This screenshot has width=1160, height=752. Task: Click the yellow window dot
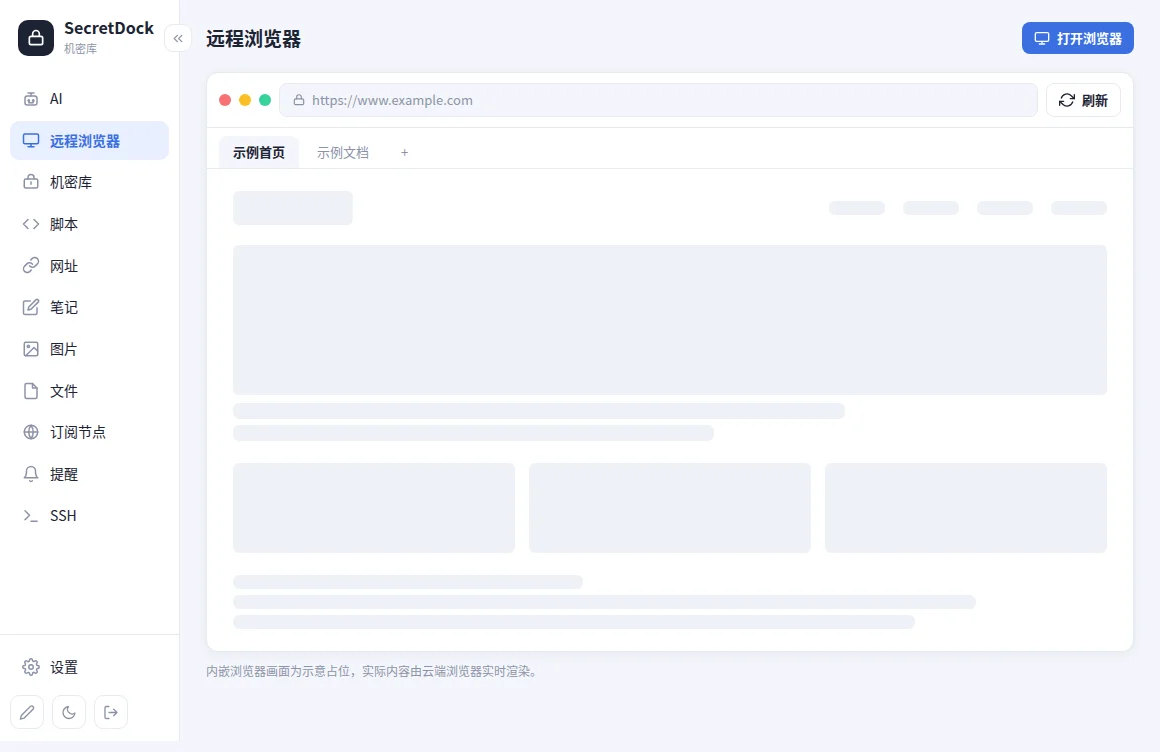pos(245,100)
